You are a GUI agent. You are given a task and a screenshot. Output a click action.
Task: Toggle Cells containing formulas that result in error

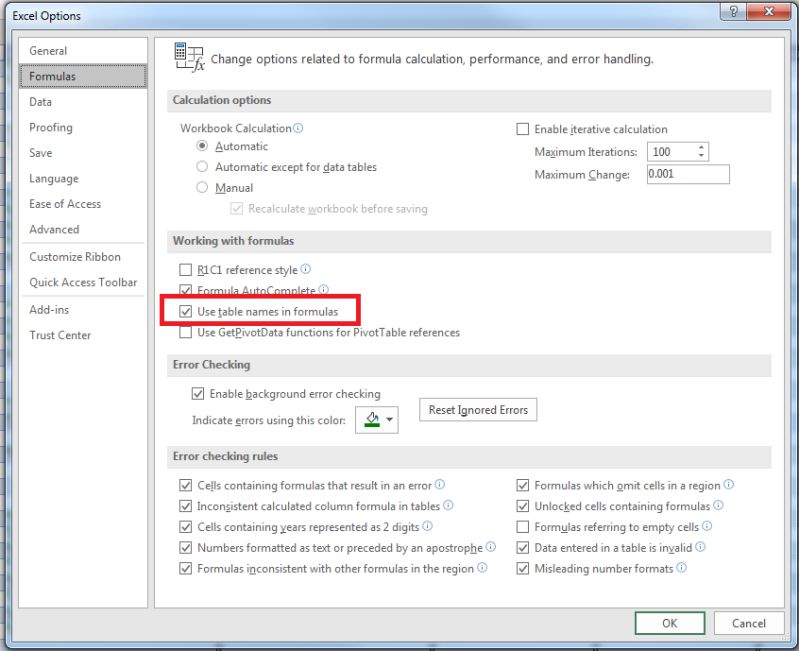[185, 485]
